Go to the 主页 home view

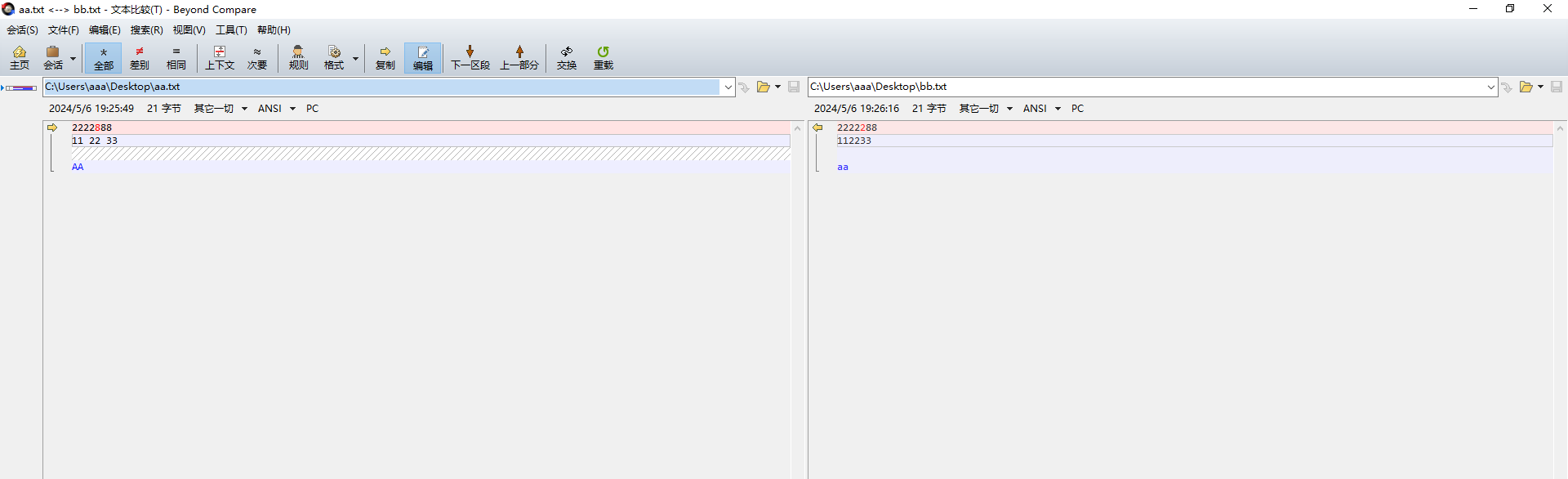20,58
